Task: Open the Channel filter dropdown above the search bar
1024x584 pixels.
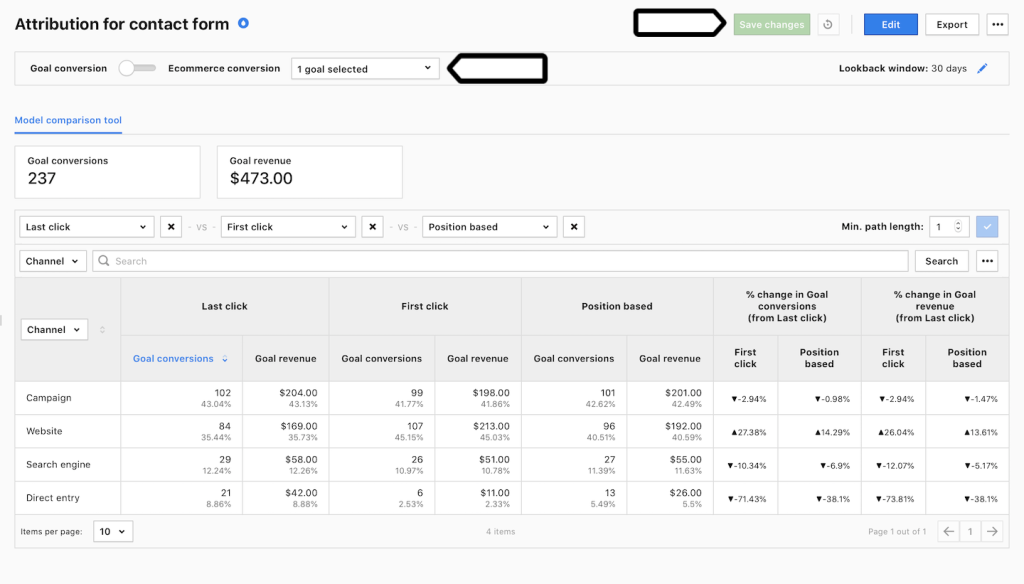Action: pyautogui.click(x=52, y=260)
